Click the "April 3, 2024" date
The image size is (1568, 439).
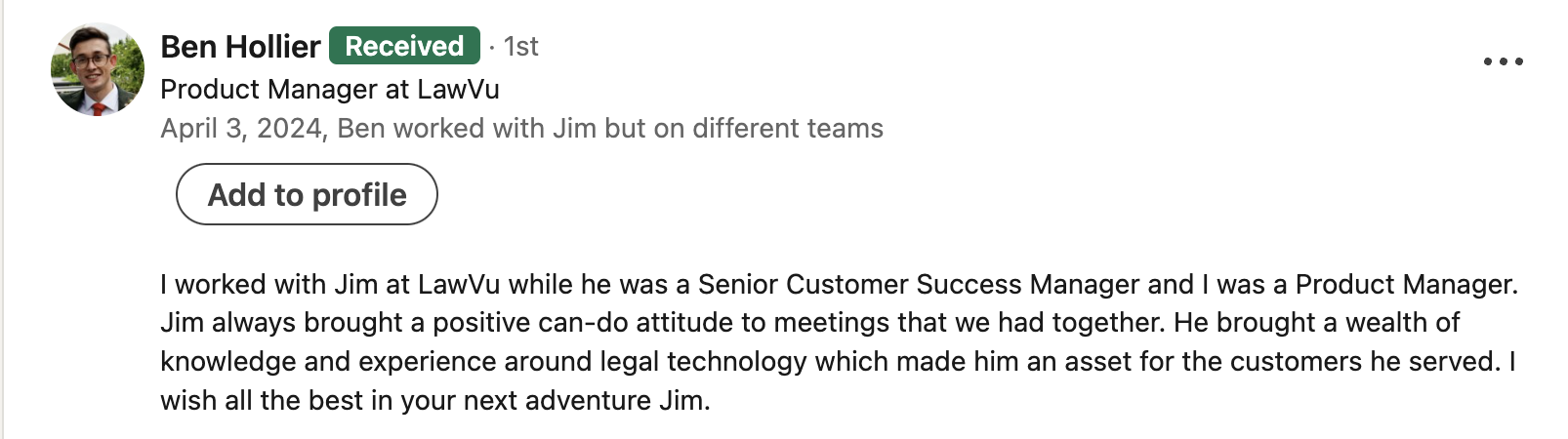pos(242,129)
